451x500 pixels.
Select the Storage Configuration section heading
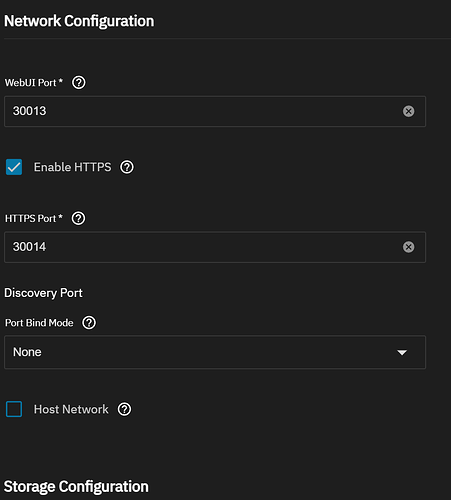coord(76,487)
